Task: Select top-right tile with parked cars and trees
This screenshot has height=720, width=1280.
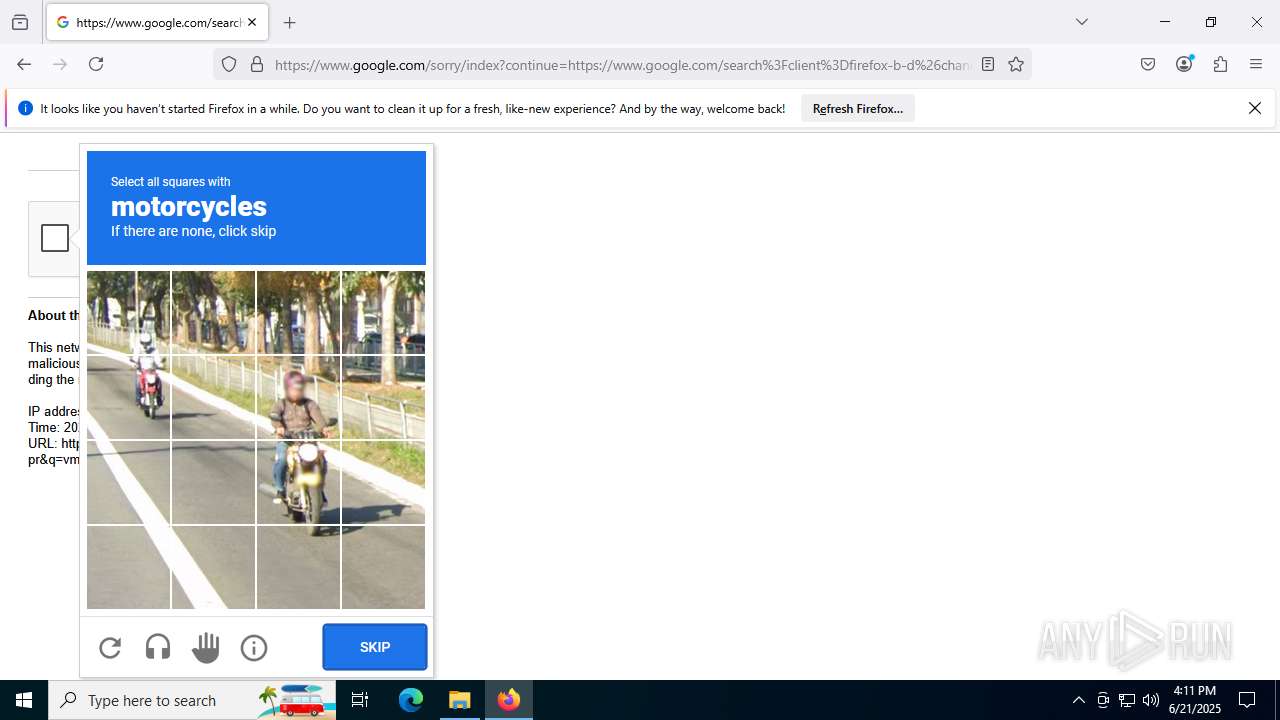Action: [x=383, y=312]
